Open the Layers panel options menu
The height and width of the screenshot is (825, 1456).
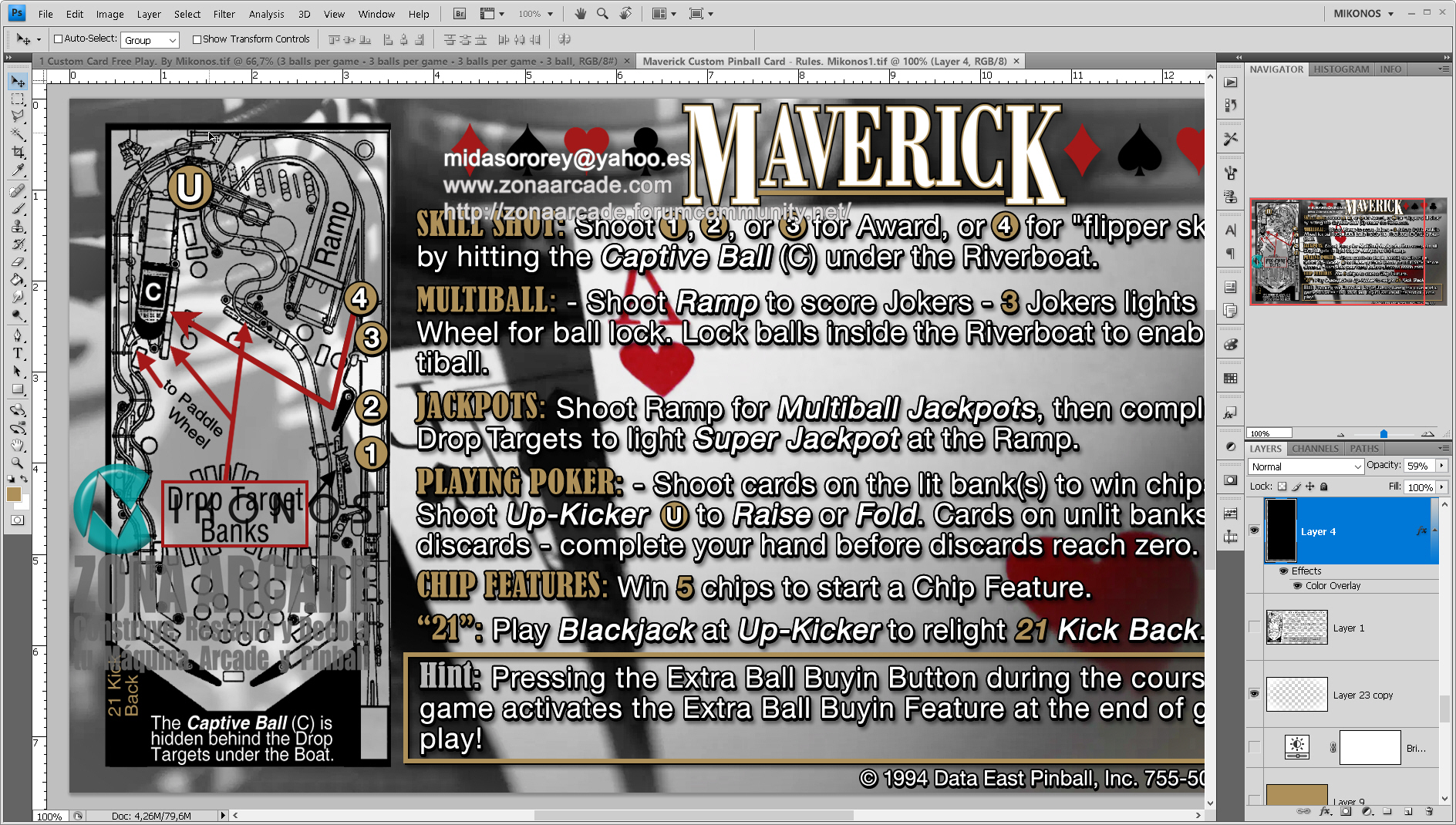pos(1442,448)
